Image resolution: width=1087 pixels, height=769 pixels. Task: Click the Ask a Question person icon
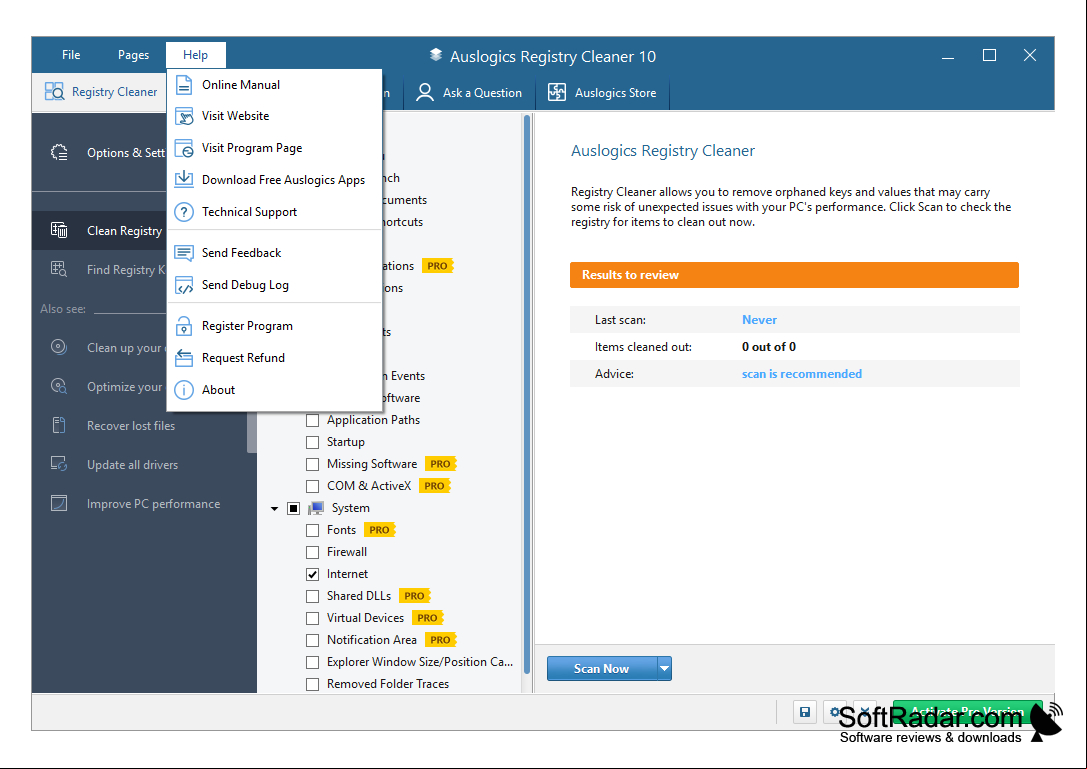pos(424,92)
